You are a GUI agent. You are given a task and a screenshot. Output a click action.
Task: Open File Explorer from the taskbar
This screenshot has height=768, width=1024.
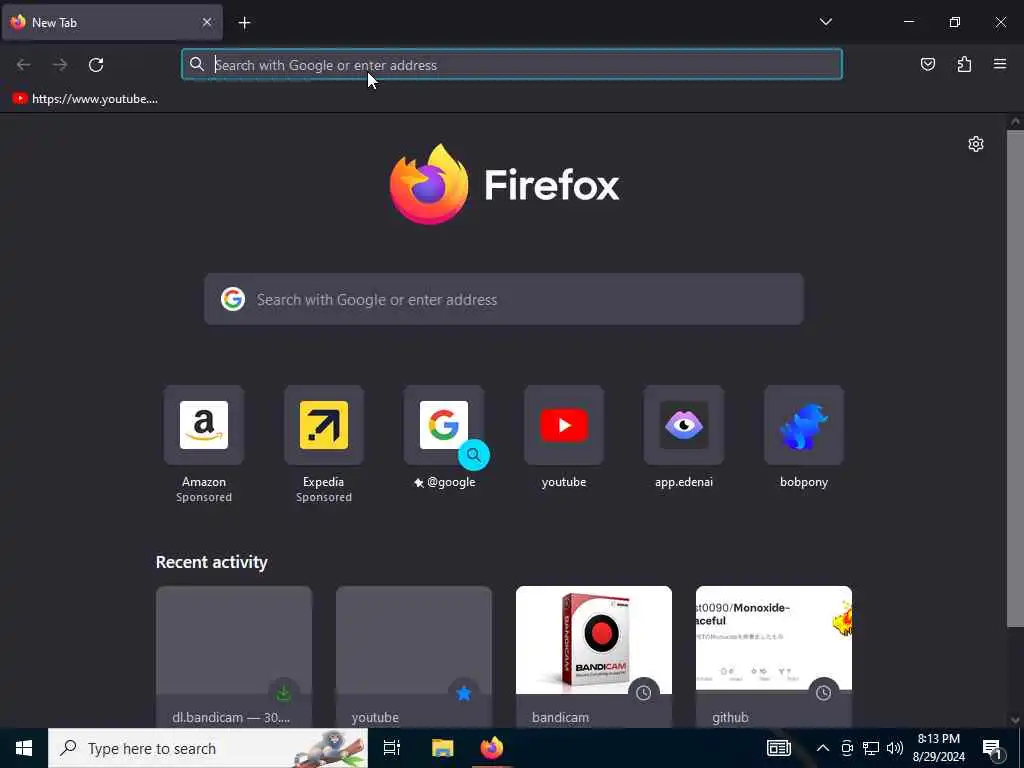click(442, 748)
